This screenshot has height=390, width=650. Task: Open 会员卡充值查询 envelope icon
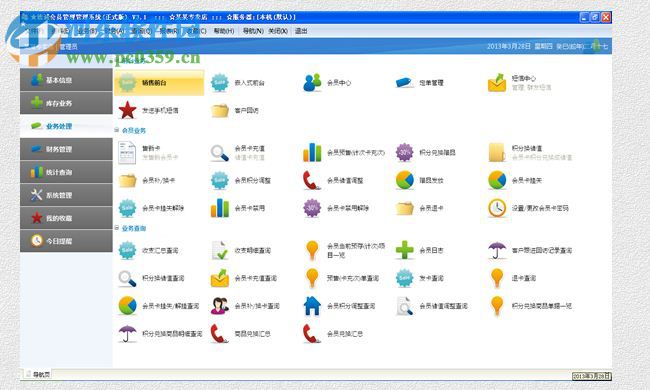[220, 278]
